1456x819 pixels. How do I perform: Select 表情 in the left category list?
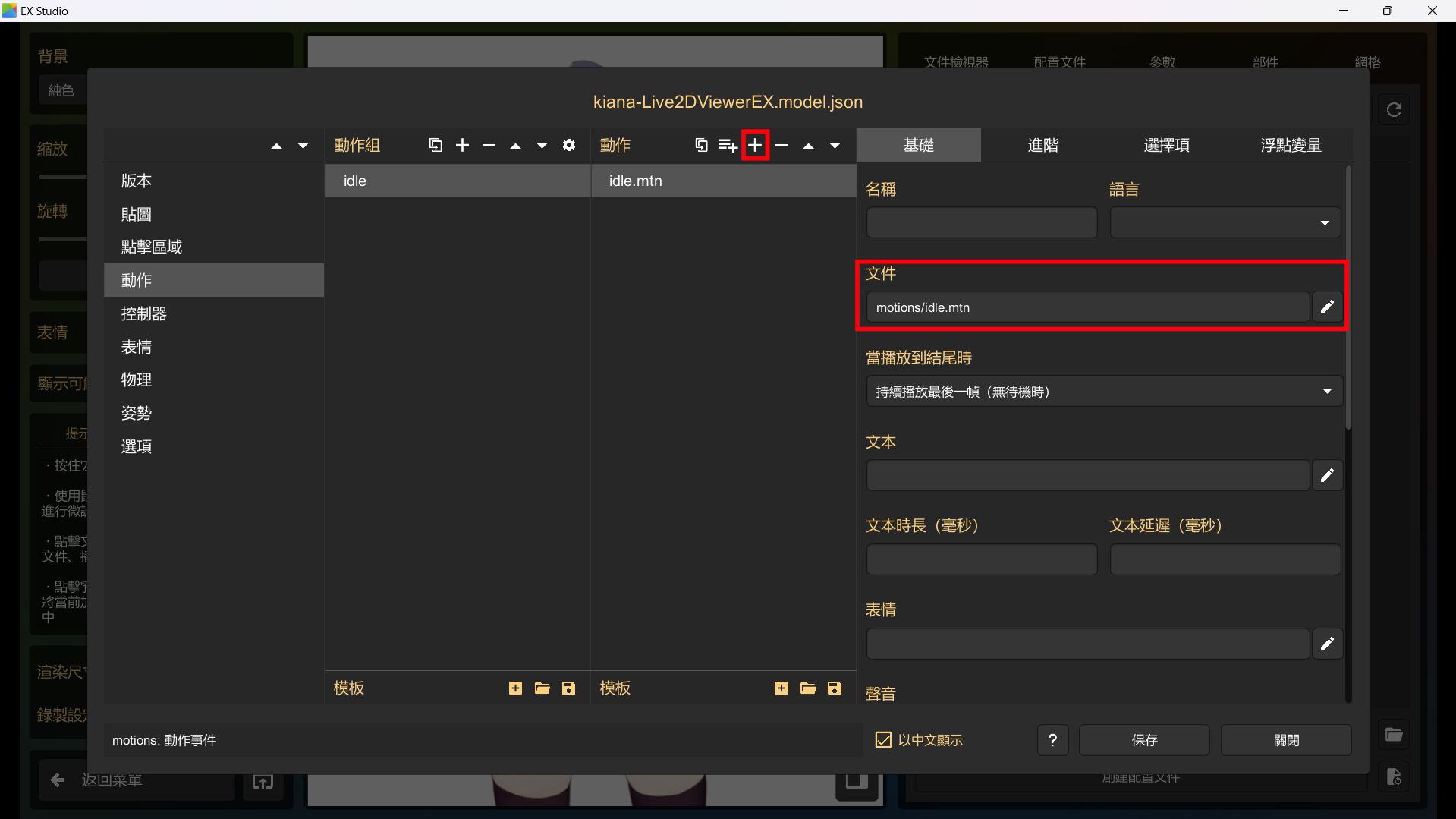[137, 347]
